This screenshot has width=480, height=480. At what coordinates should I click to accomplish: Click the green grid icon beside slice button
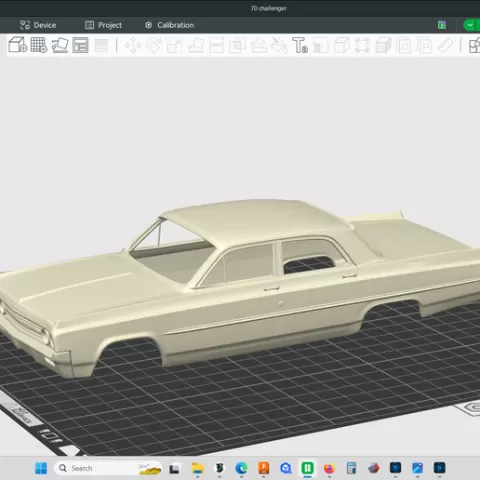(442, 25)
